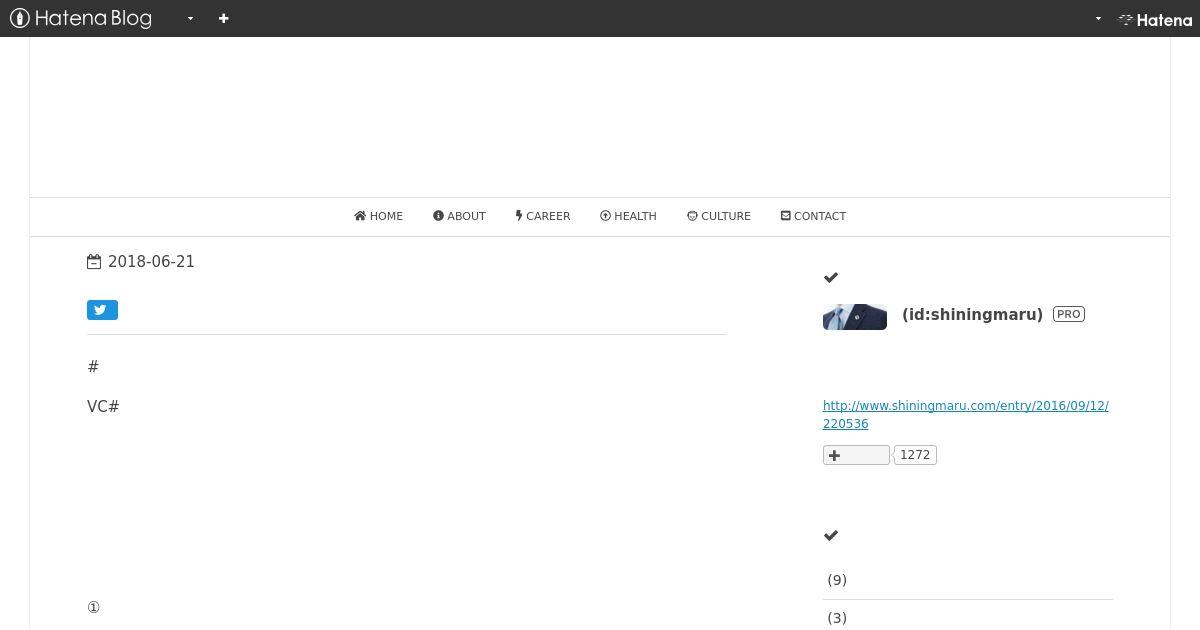
Task: Open the ABOUT menu item
Action: 459,216
